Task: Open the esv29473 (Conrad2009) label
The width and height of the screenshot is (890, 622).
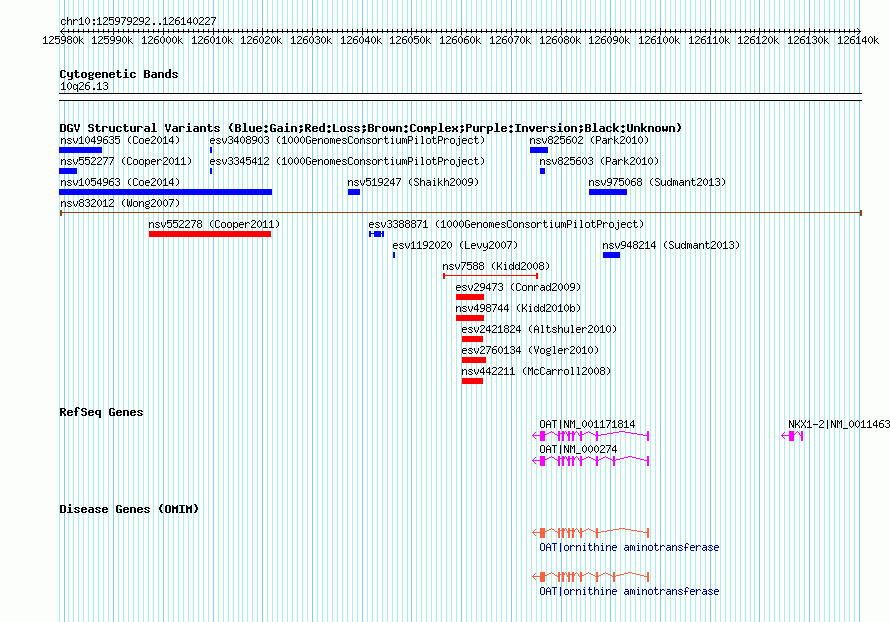Action: point(518,287)
